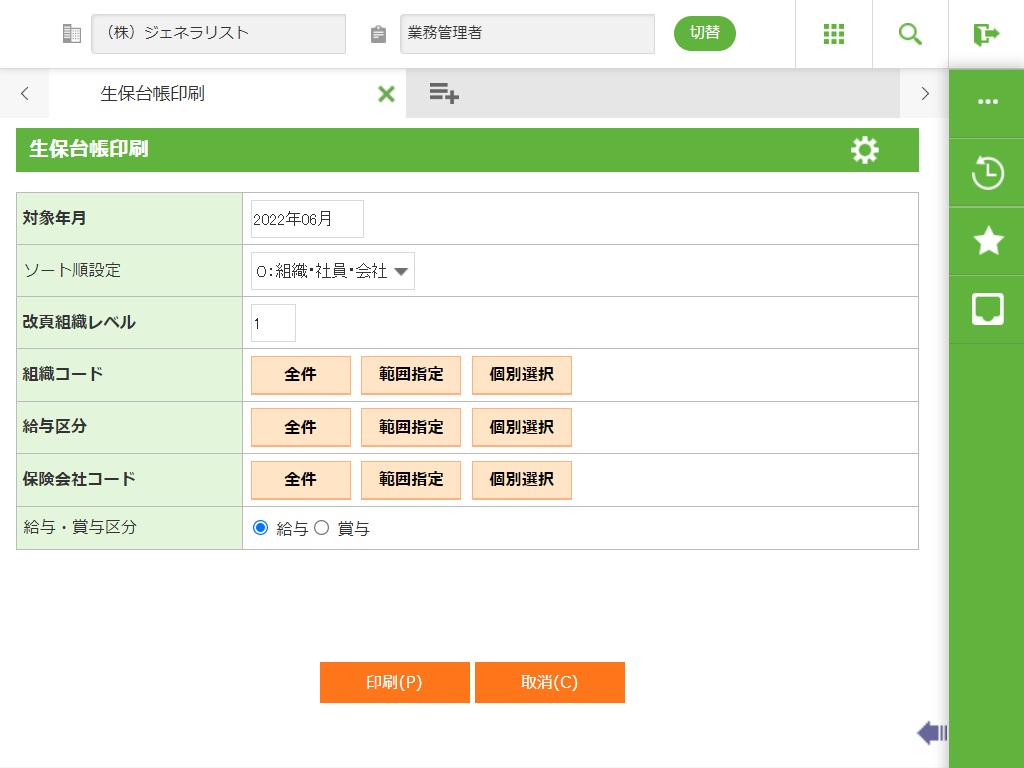This screenshot has height=768, width=1024.
Task: Open favorites star icon in sidebar
Action: [x=987, y=240]
